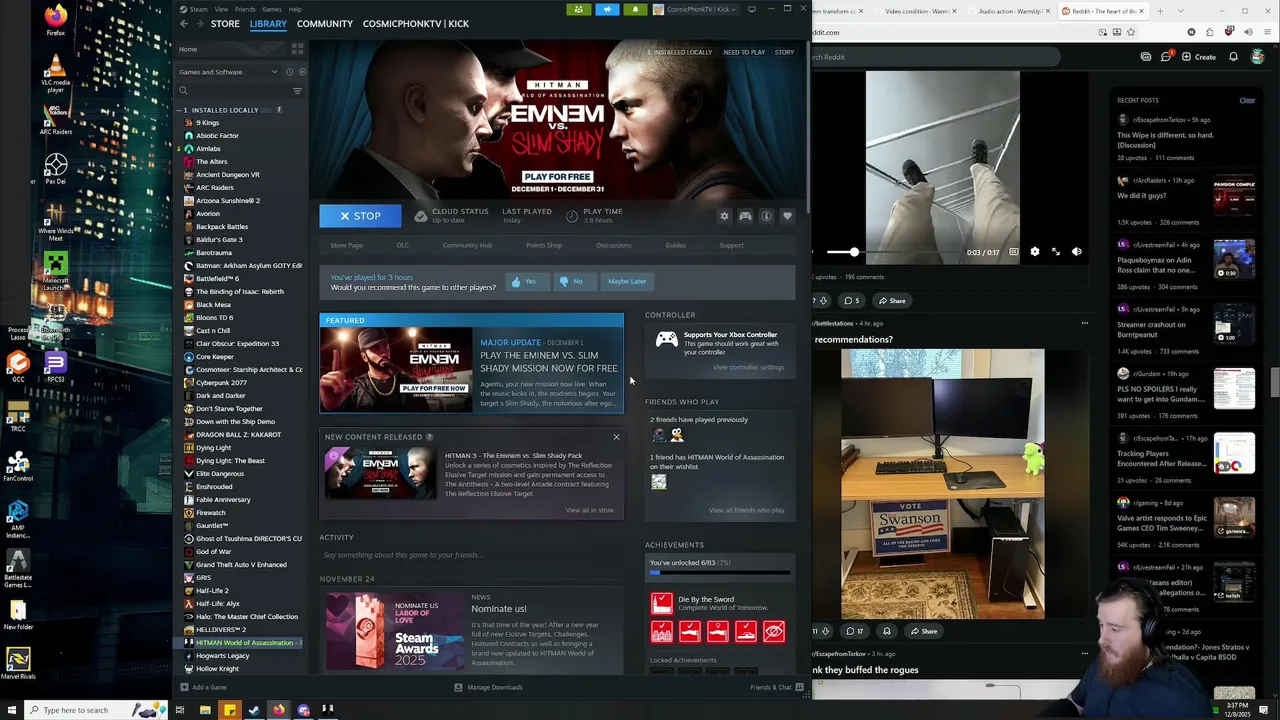This screenshot has width=1280, height=720.
Task: Open game settings gear for Hitman
Action: (724, 216)
